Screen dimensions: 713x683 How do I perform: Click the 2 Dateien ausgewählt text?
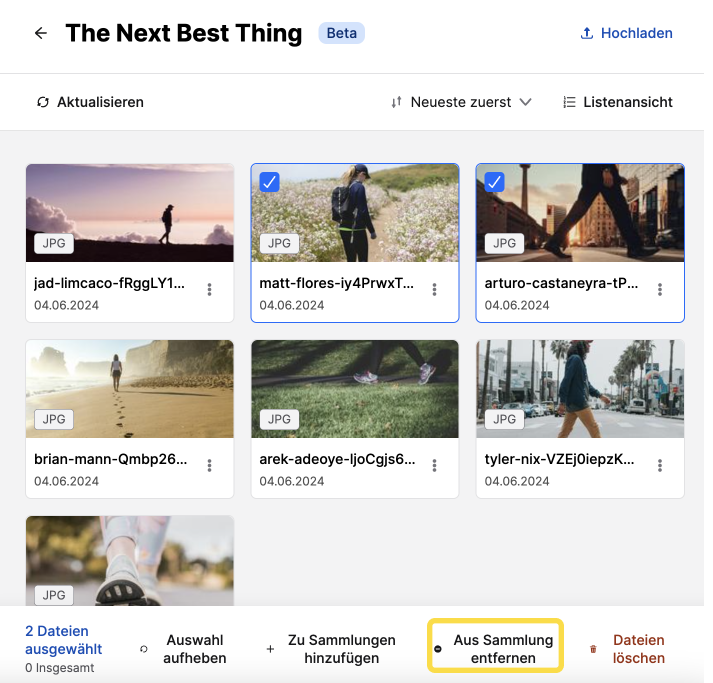point(64,640)
